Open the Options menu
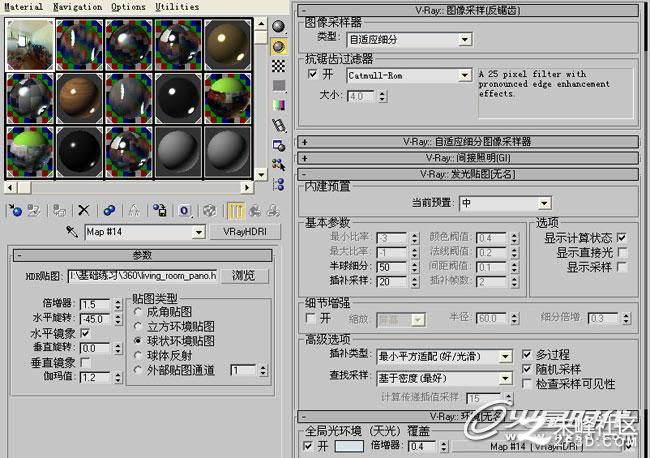The height and width of the screenshot is (458, 650). (x=129, y=7)
